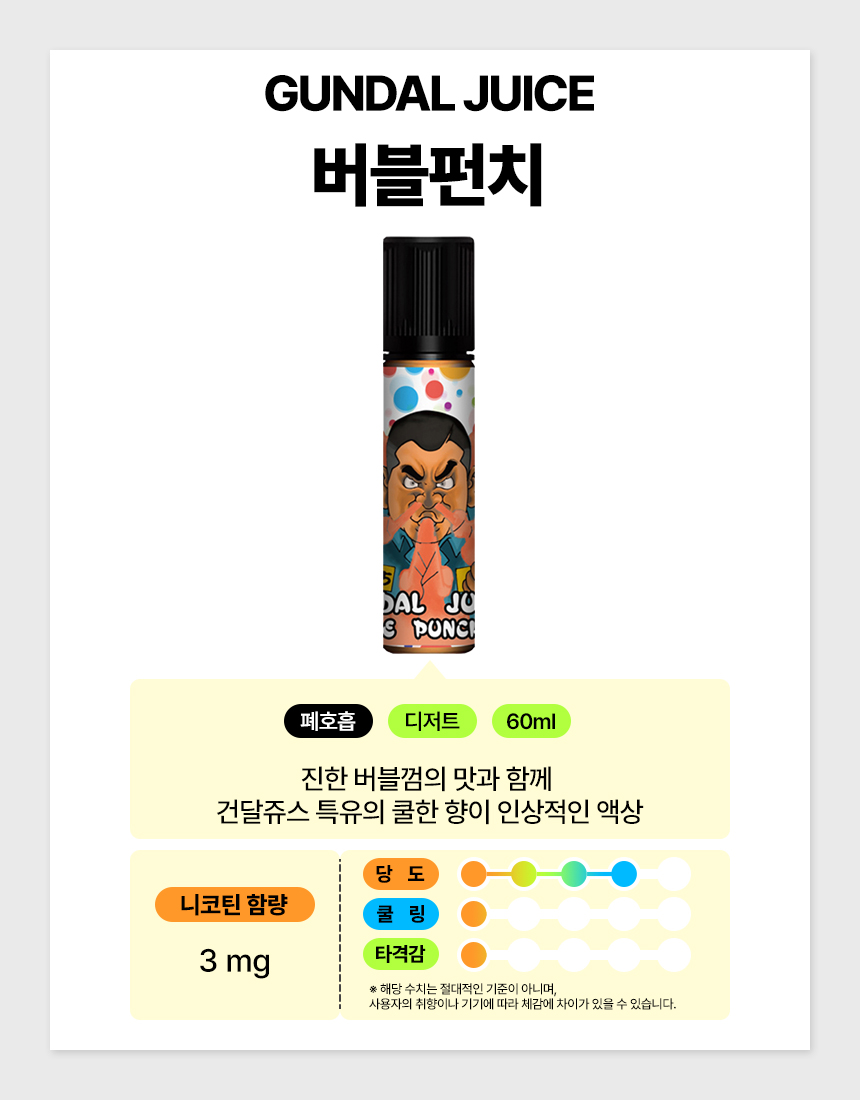Click the 버블펀치 product title
This screenshot has height=1100, width=860.
pos(429,175)
